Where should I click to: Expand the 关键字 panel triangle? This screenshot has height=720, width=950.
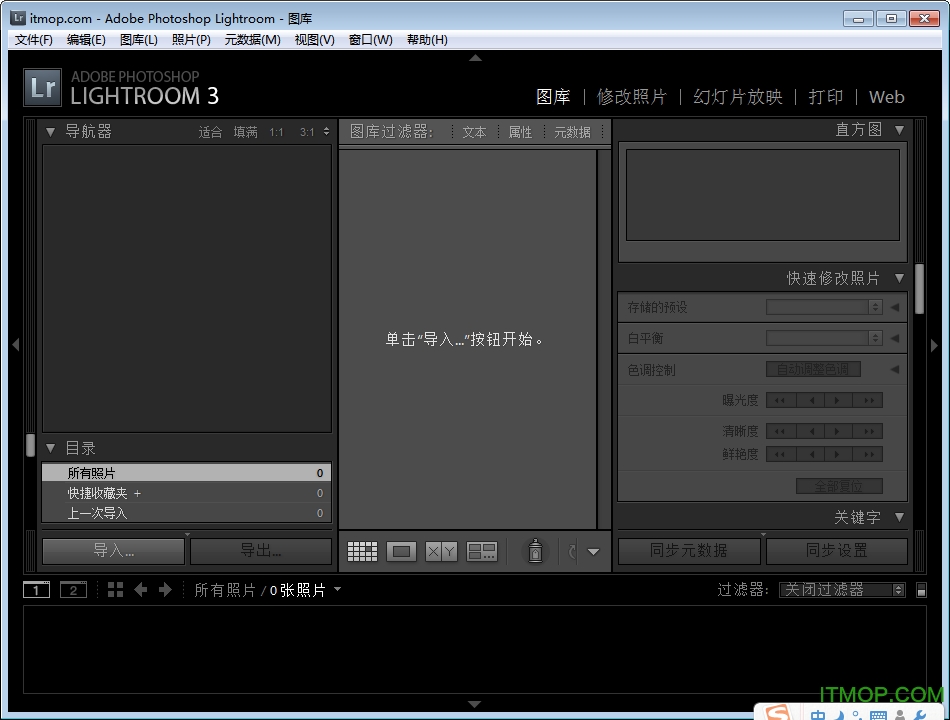900,517
